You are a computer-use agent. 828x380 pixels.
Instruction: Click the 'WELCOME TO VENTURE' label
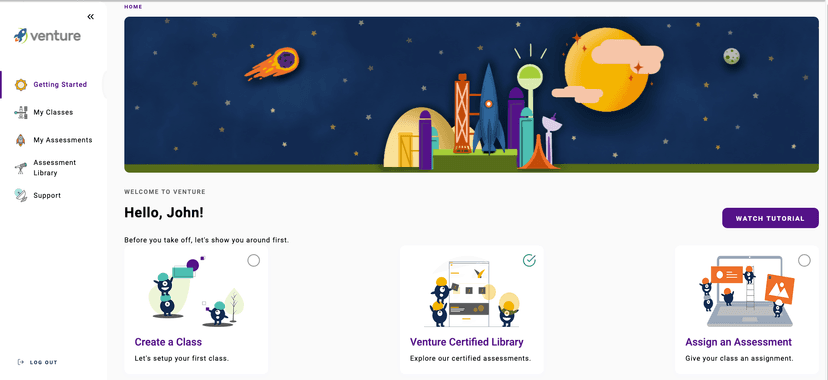(165, 192)
